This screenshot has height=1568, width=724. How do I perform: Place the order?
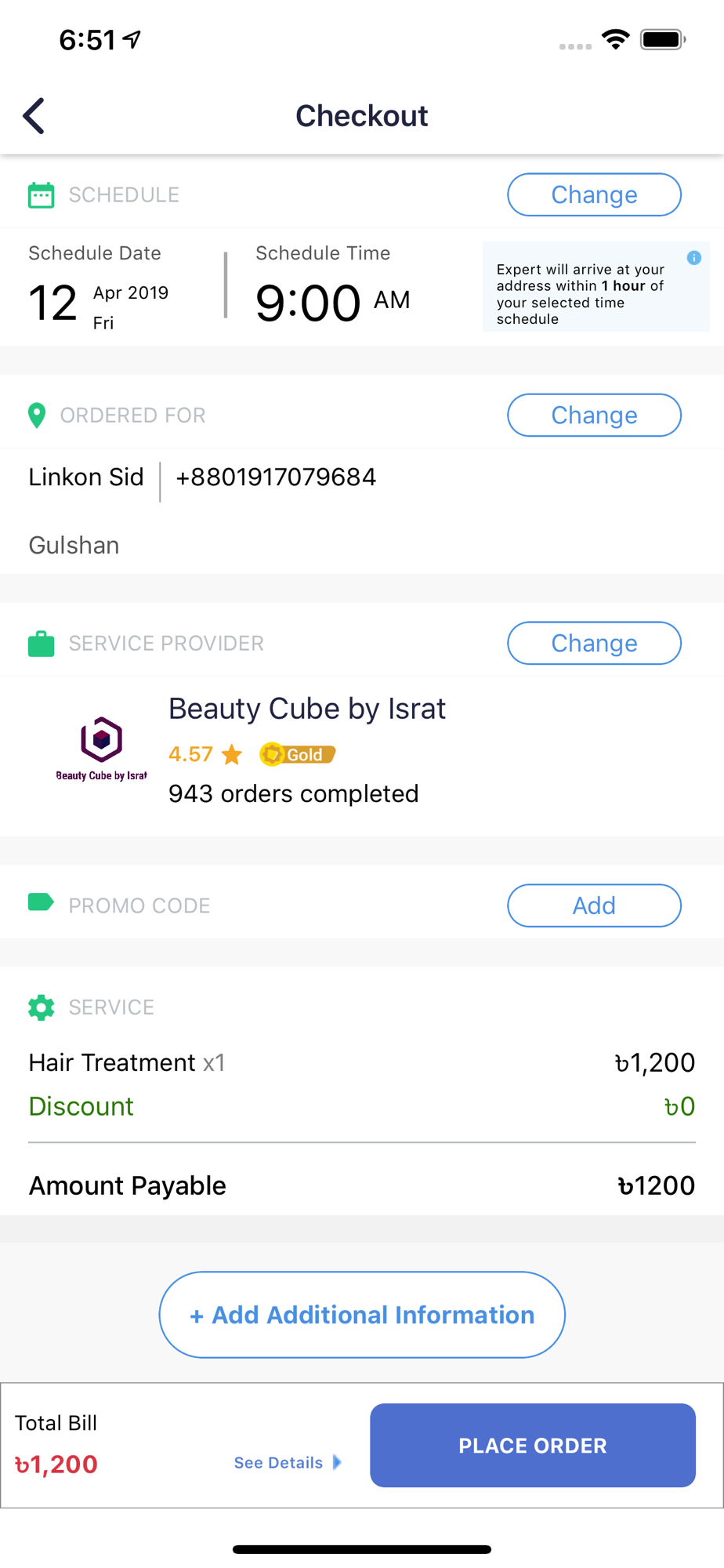coord(533,1445)
